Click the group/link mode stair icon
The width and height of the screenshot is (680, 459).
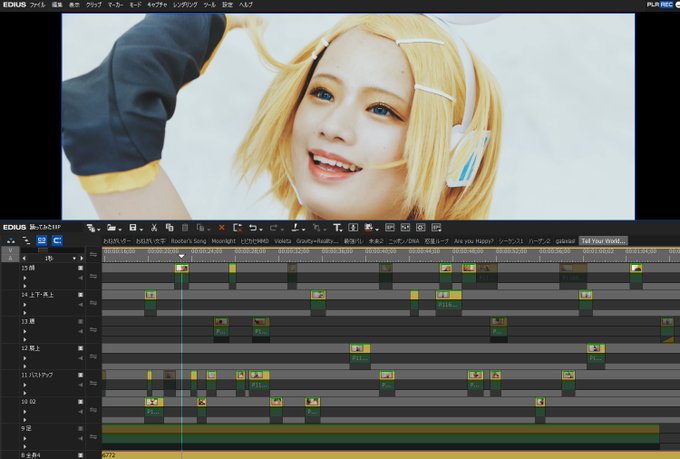coord(26,240)
